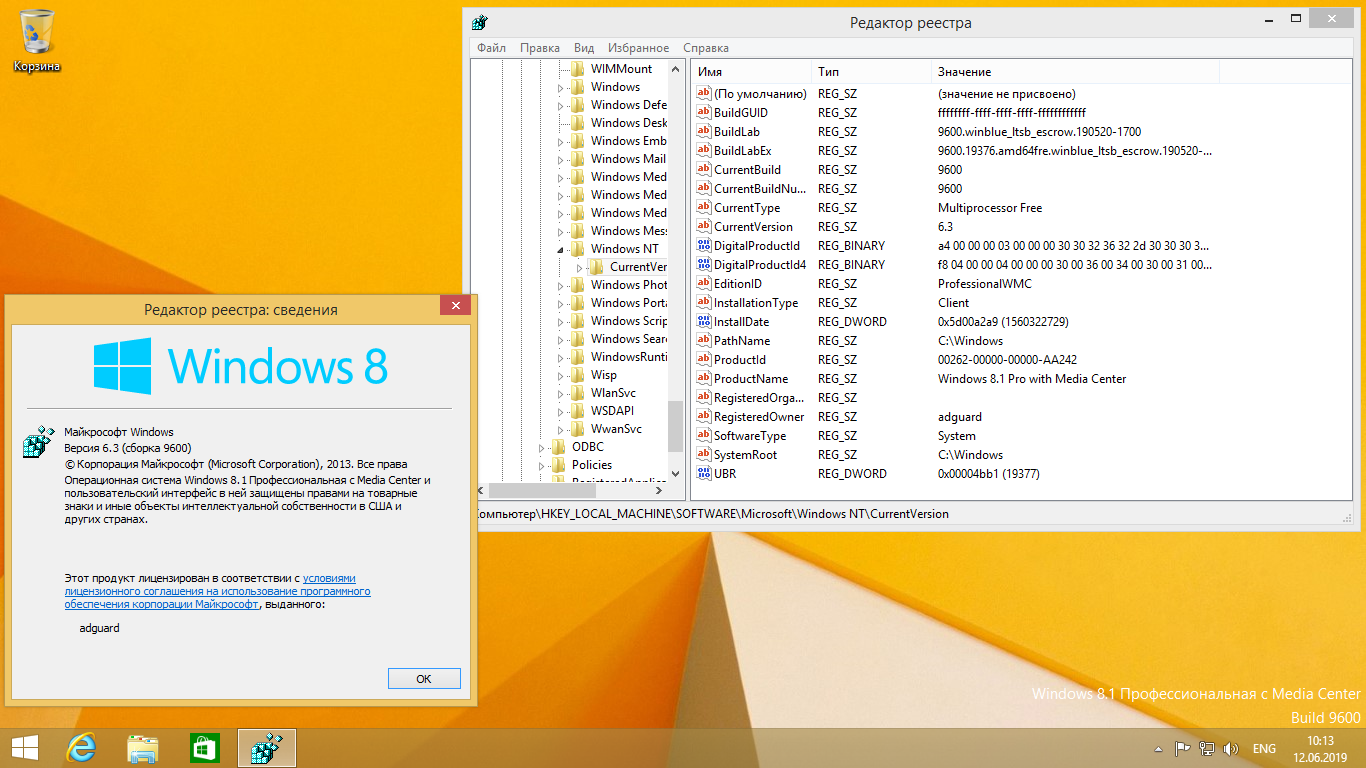The image size is (1366, 768).
Task: Select the ProductName value icon
Action: 704,379
